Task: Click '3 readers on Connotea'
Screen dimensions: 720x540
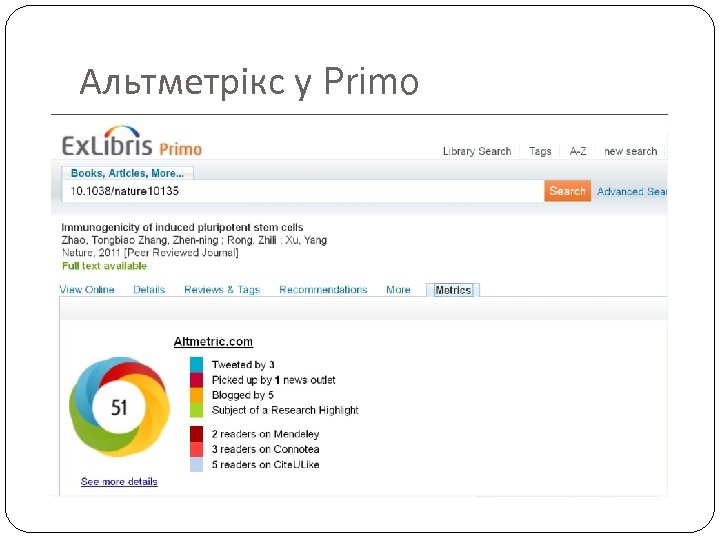Action: click(x=265, y=449)
